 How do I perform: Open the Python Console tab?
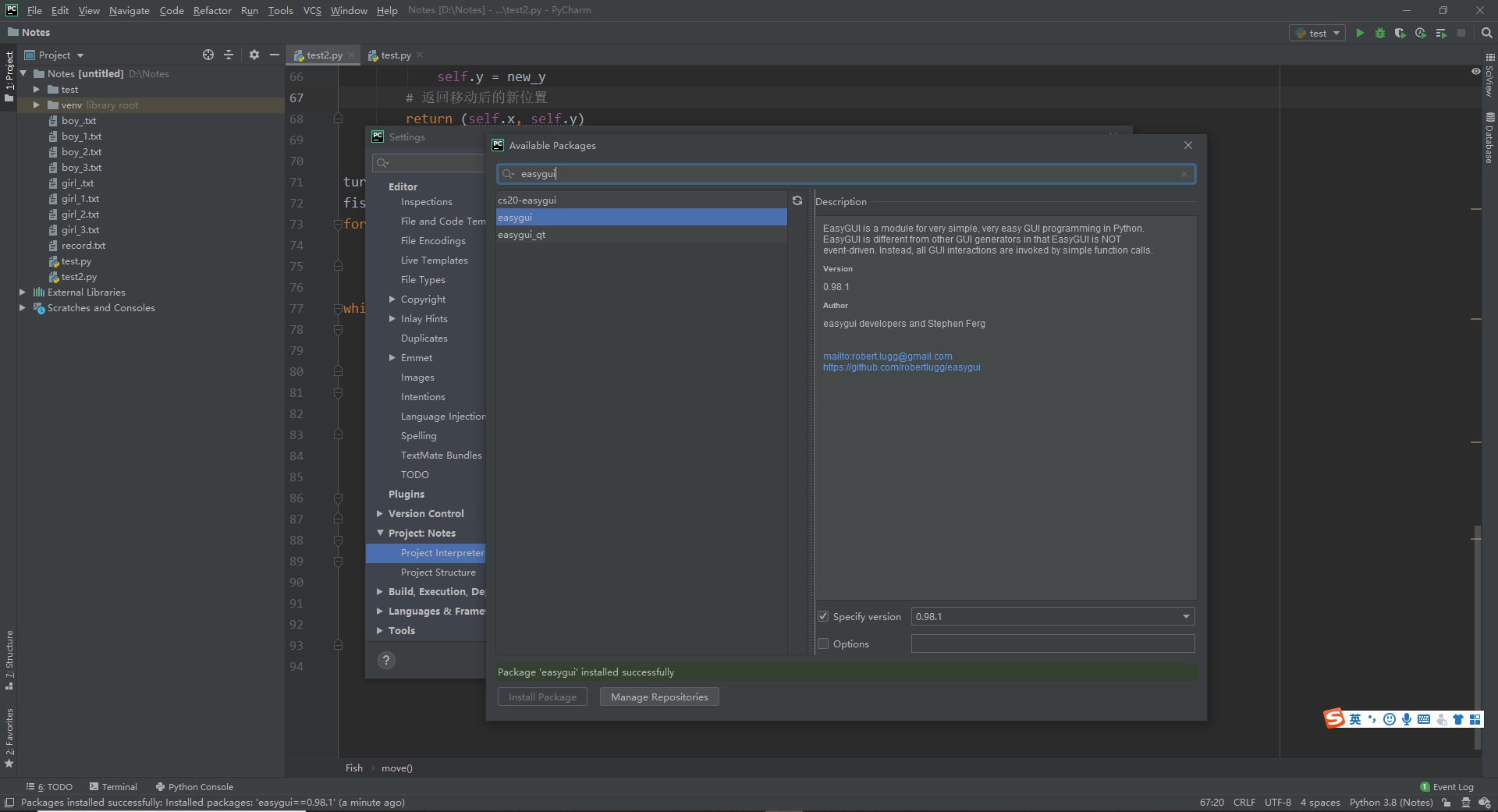pyautogui.click(x=194, y=787)
